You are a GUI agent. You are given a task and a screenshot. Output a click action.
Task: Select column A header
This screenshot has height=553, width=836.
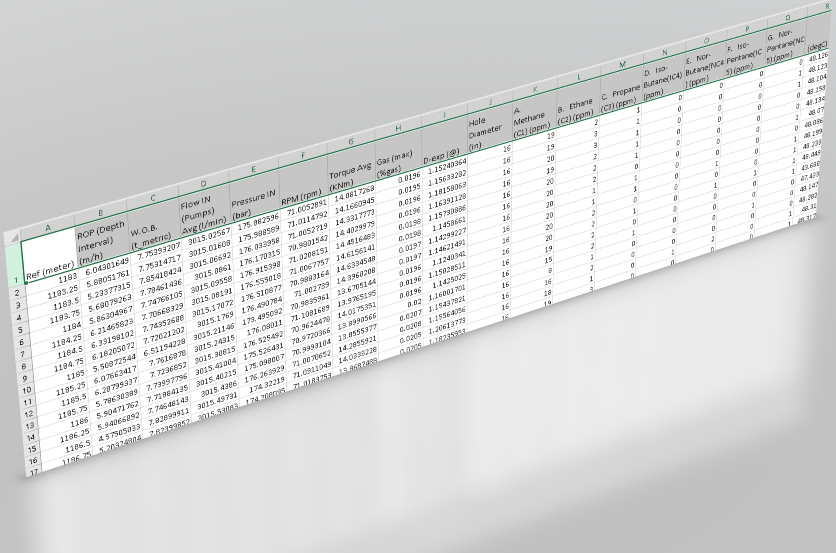click(x=48, y=228)
